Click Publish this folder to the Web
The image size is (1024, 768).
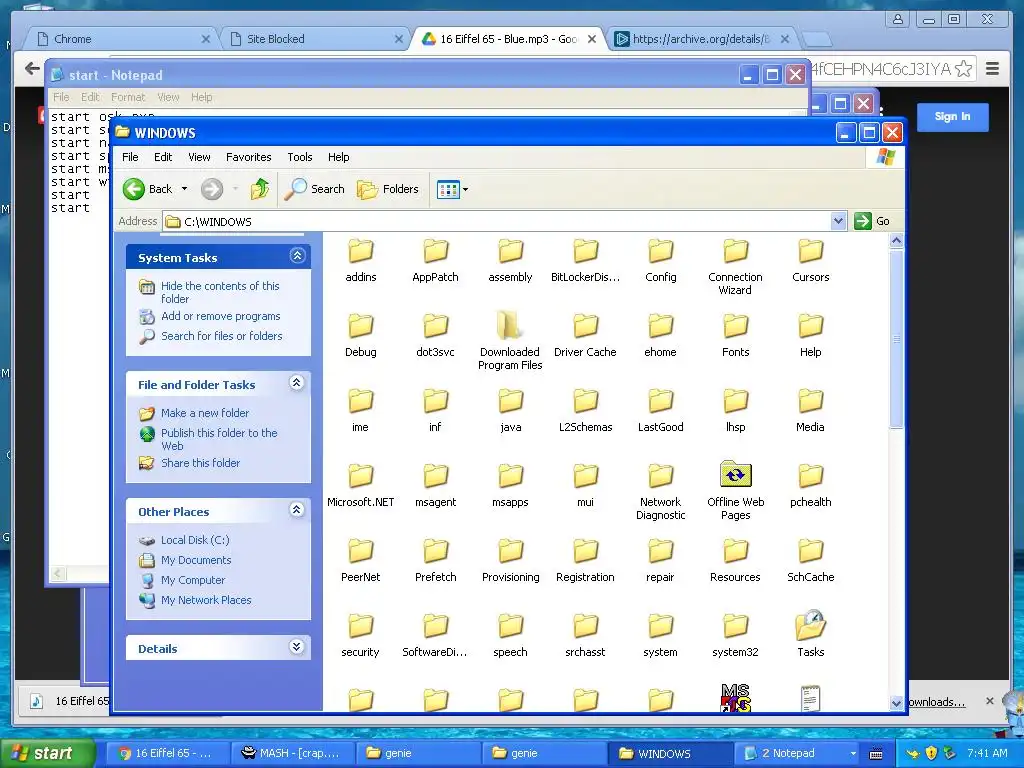click(219, 439)
